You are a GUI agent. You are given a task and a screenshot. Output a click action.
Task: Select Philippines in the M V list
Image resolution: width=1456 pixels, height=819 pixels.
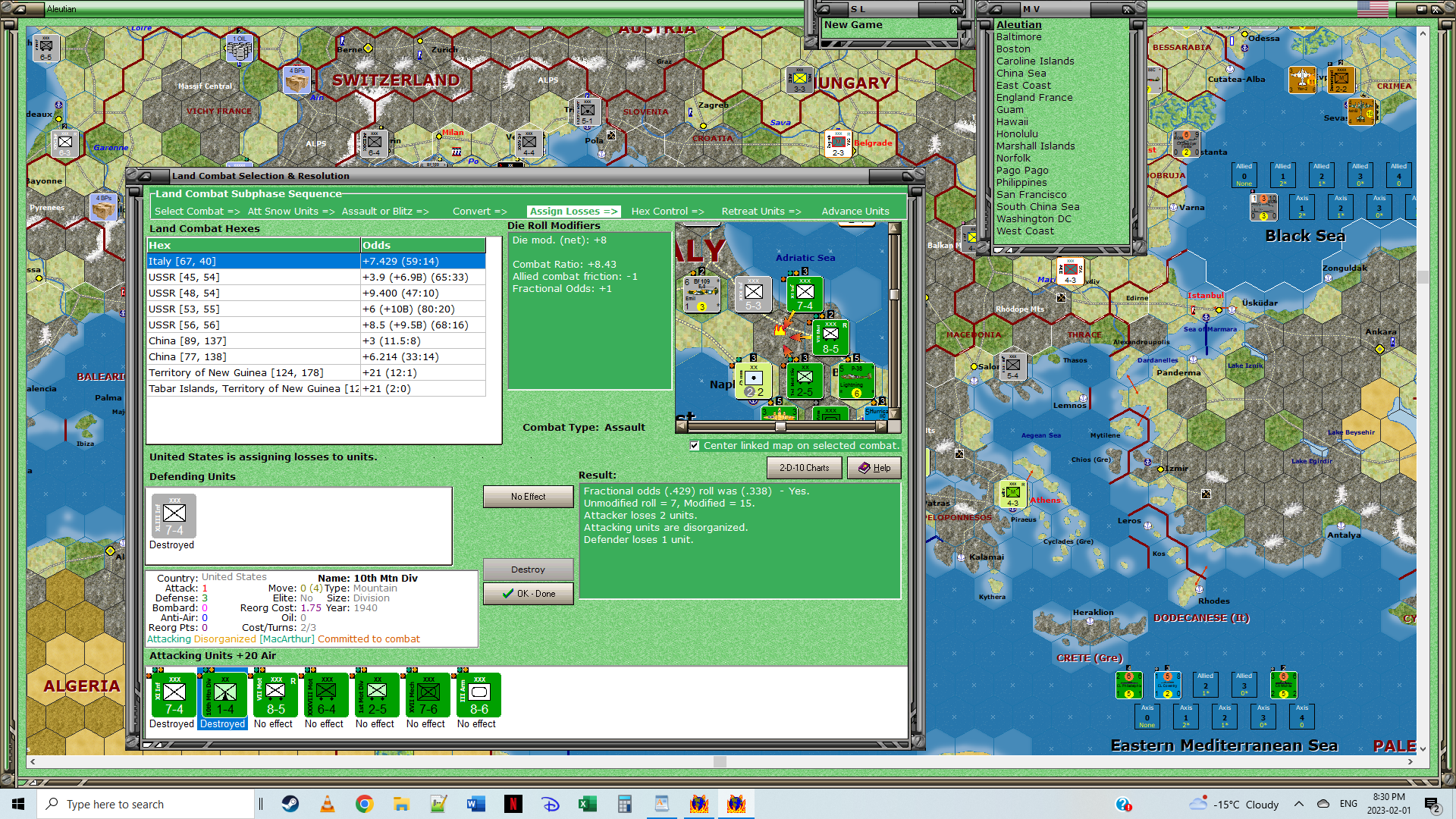[1021, 182]
